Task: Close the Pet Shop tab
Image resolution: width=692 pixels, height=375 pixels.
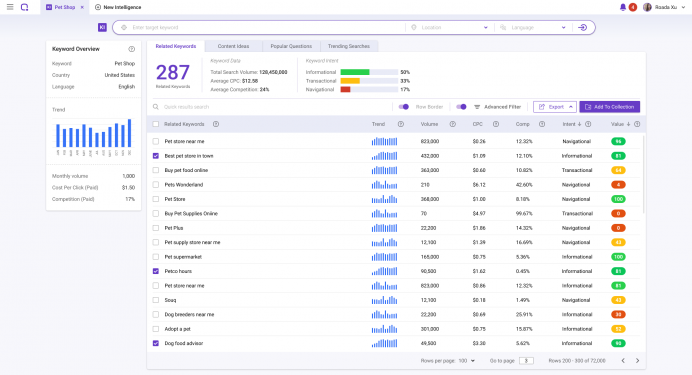Action: (x=82, y=8)
